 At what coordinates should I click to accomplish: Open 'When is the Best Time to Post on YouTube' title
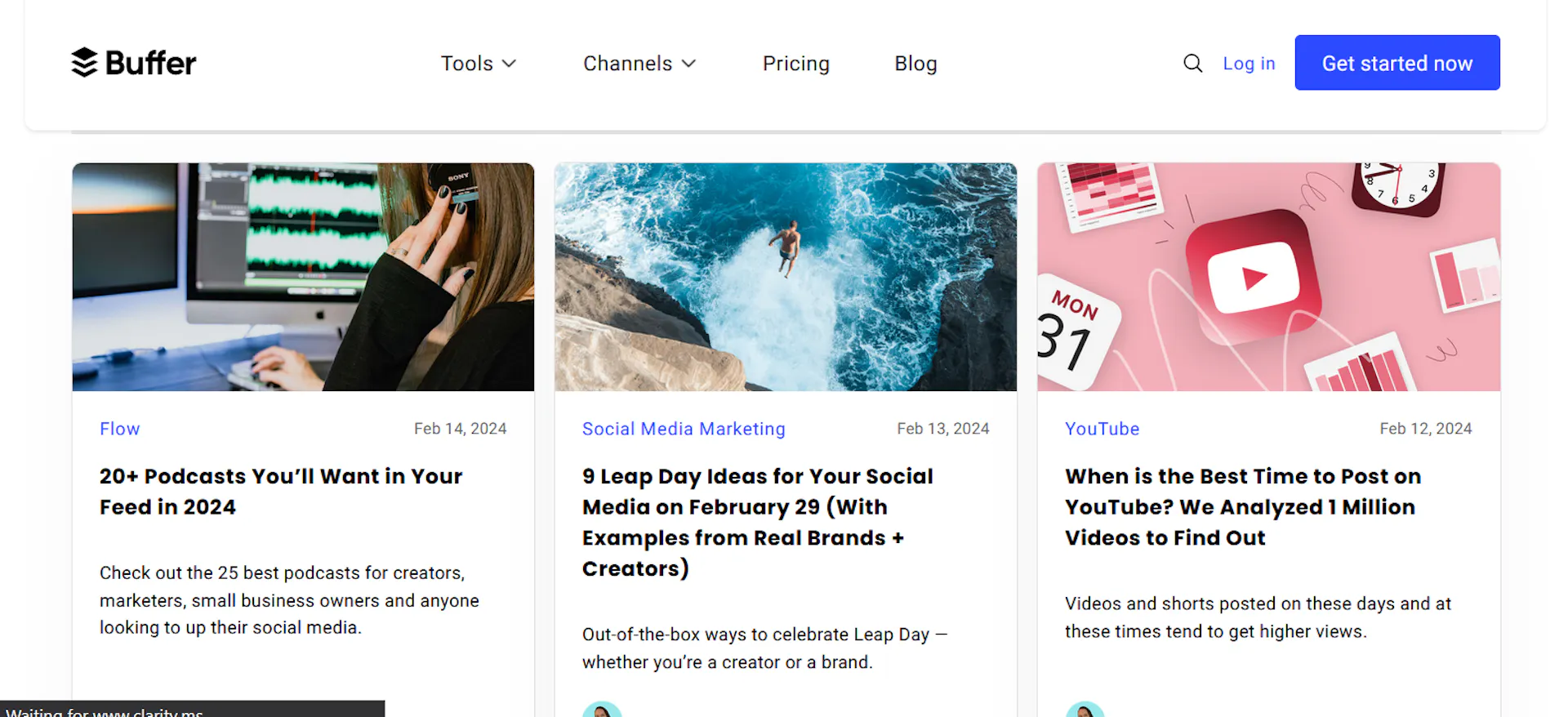point(1243,507)
